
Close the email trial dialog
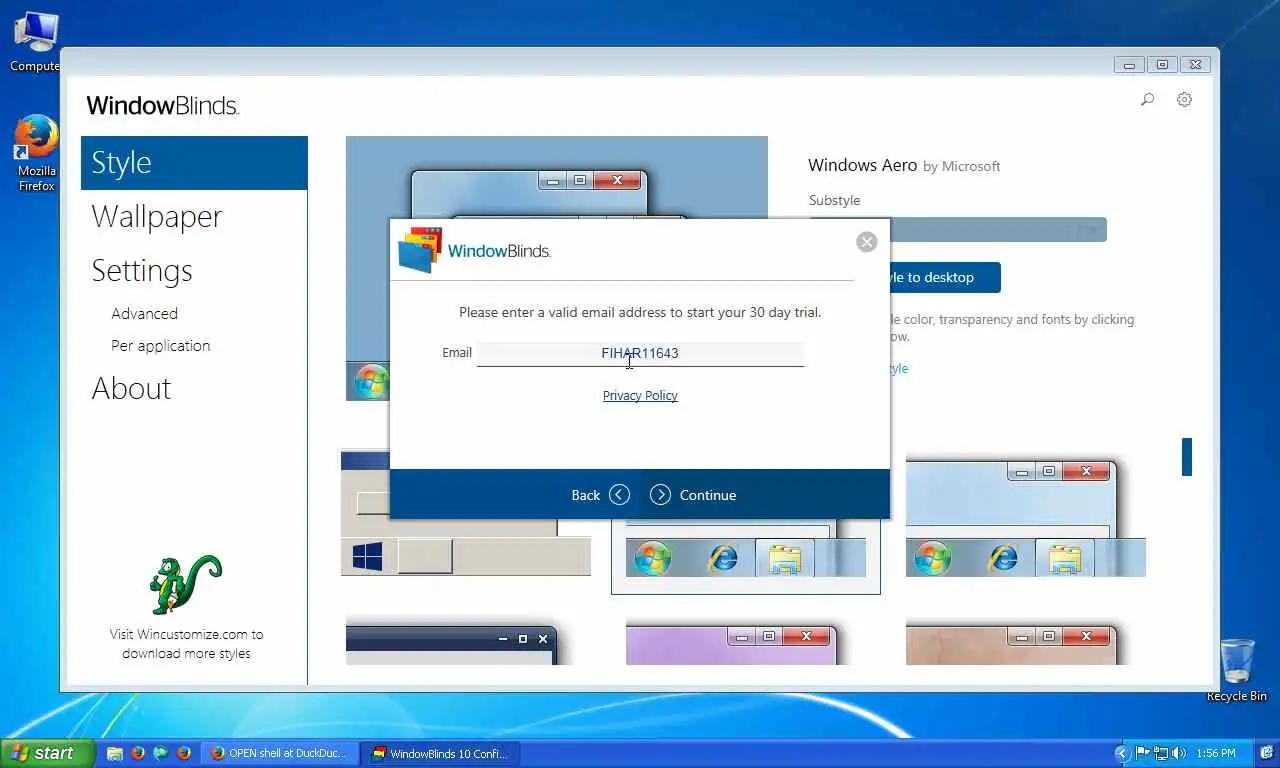tap(867, 242)
